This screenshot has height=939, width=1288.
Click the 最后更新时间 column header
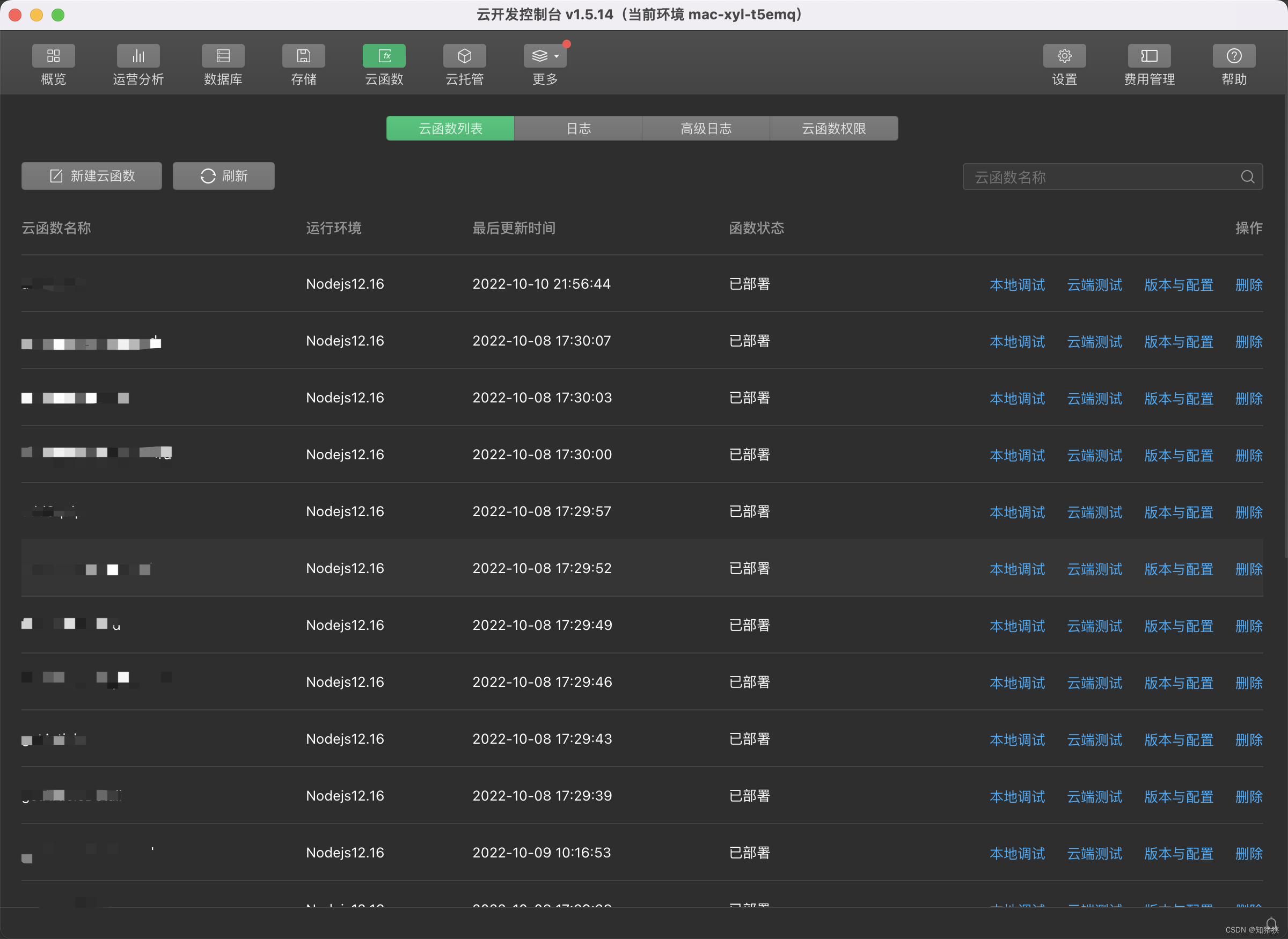[514, 228]
